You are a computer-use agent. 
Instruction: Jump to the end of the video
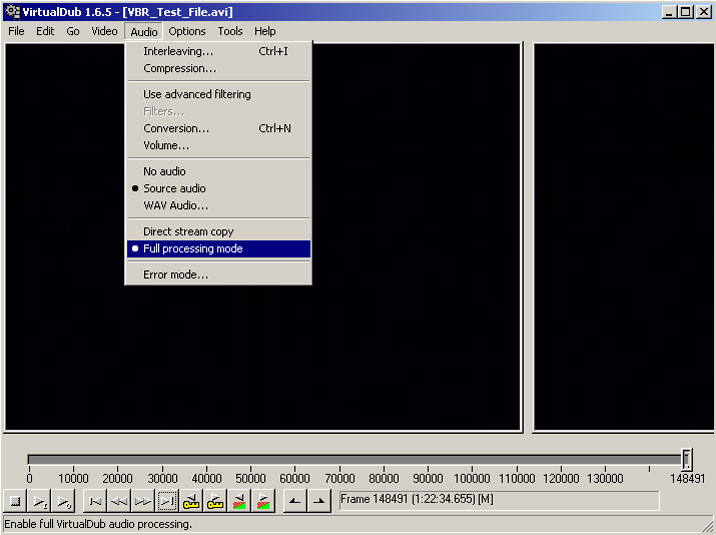click(x=167, y=501)
